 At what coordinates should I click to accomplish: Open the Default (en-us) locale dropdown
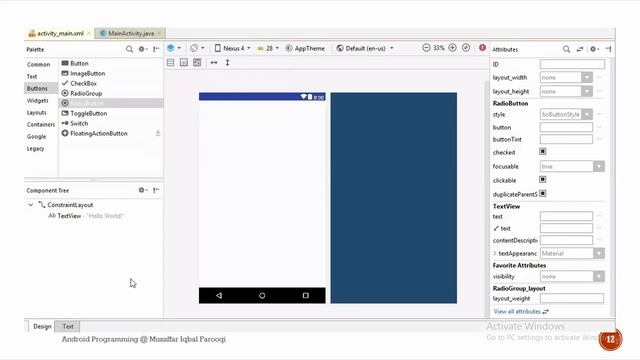[x=365, y=48]
